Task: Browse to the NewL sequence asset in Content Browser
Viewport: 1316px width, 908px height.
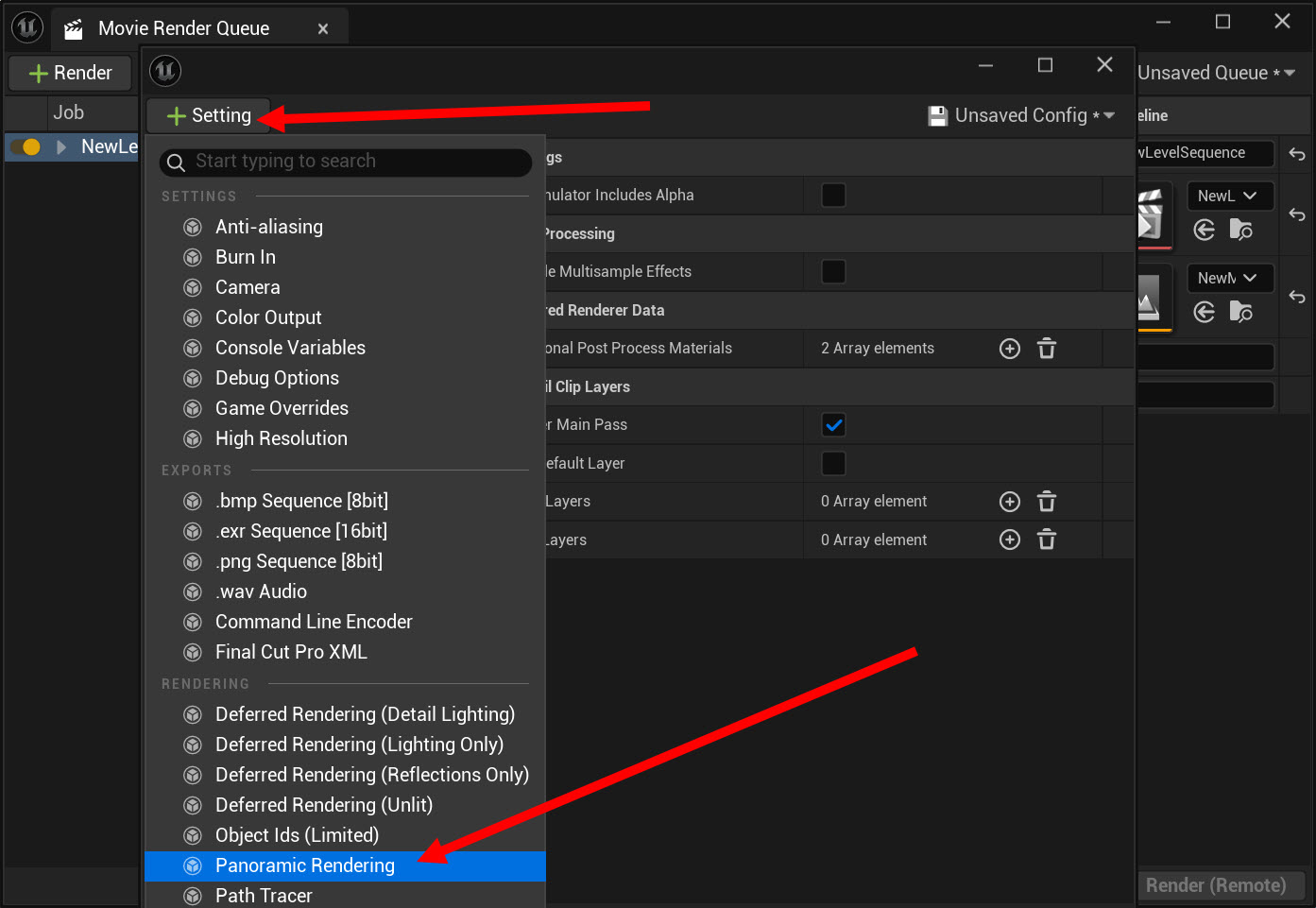Action: 1240,230
